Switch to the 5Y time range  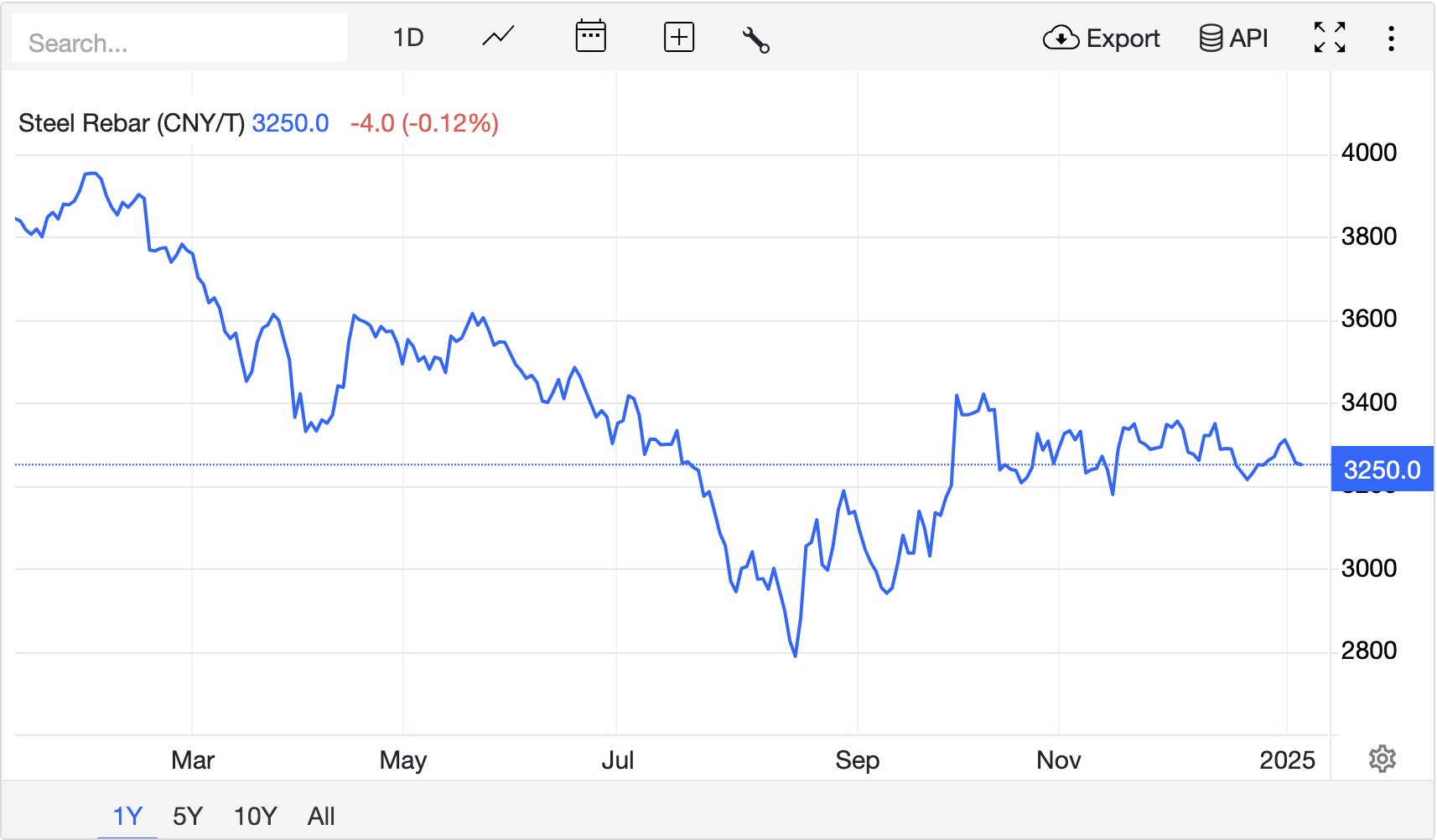point(188,816)
